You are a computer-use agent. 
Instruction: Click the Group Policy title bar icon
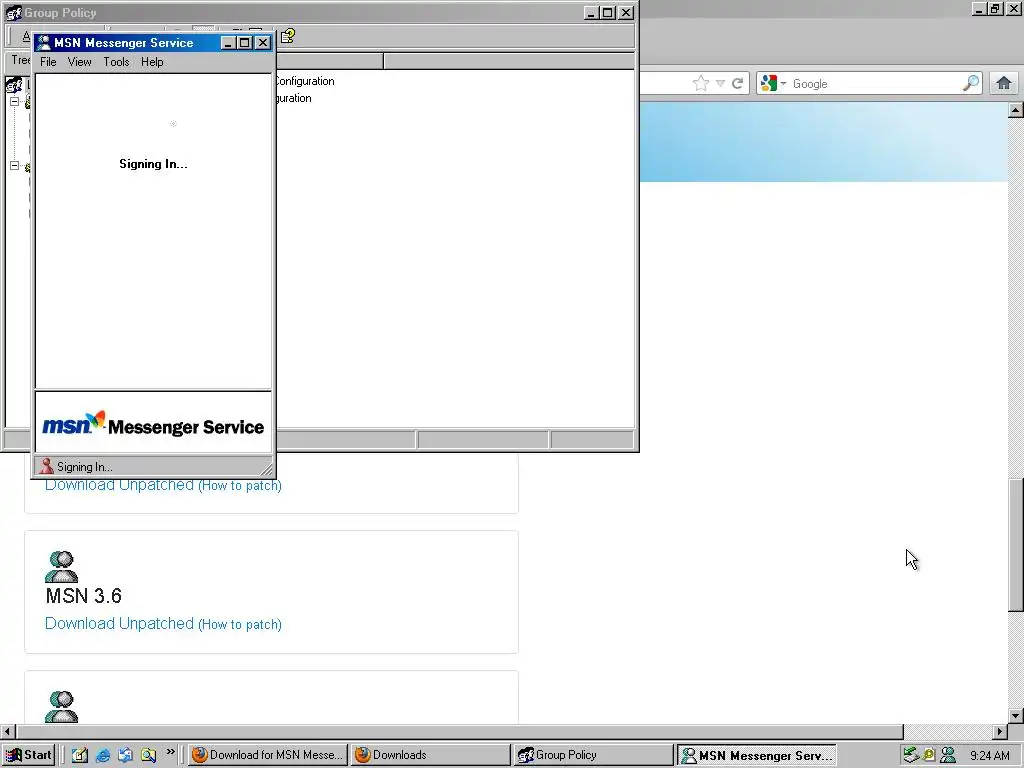coord(13,12)
